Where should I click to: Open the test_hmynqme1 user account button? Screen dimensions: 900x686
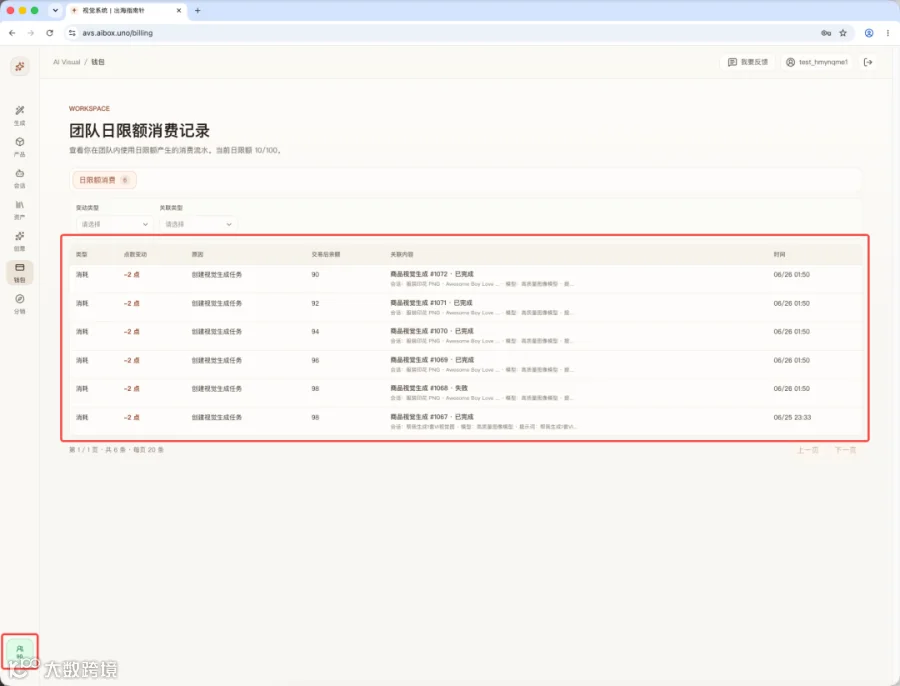(817, 62)
